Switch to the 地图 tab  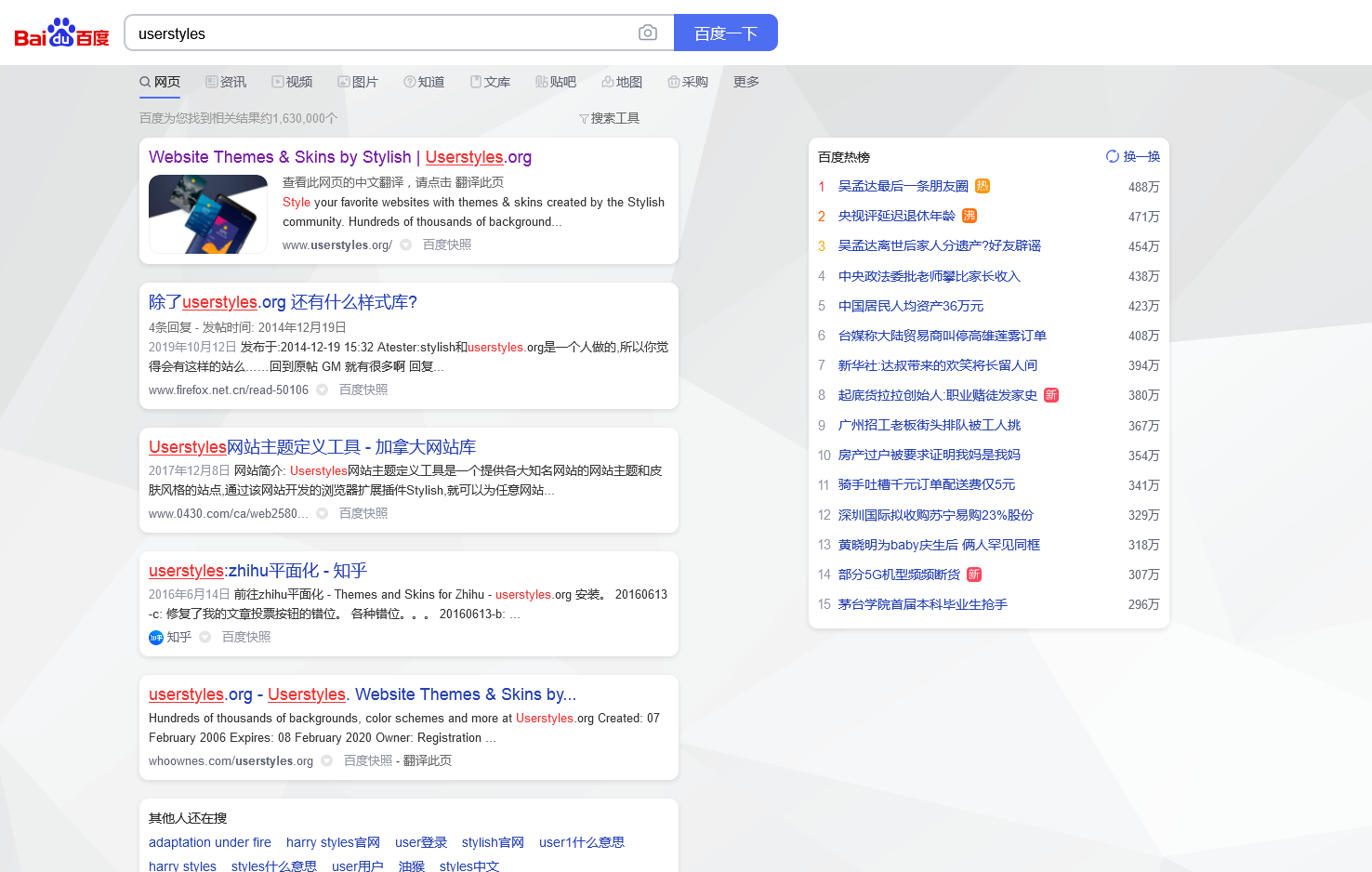[x=622, y=82]
